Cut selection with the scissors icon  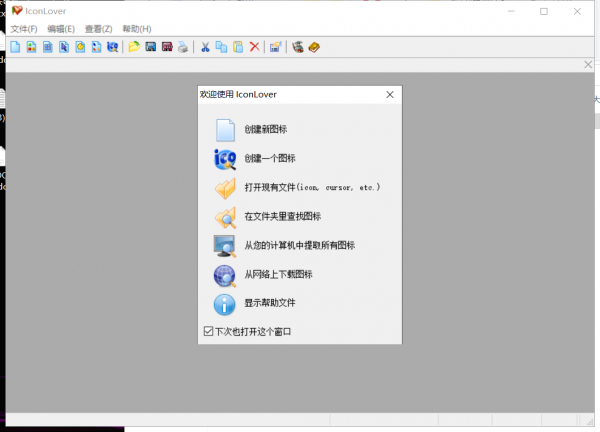pyautogui.click(x=205, y=47)
